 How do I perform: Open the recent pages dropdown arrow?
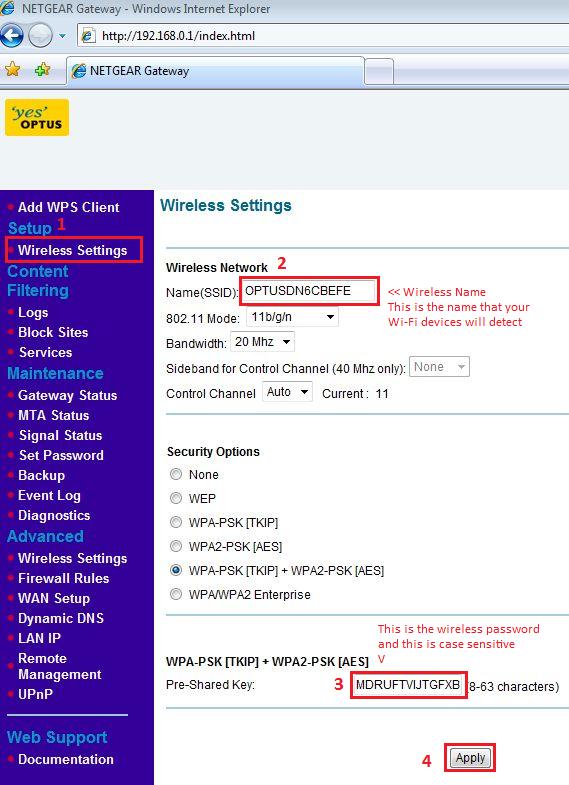[63, 36]
